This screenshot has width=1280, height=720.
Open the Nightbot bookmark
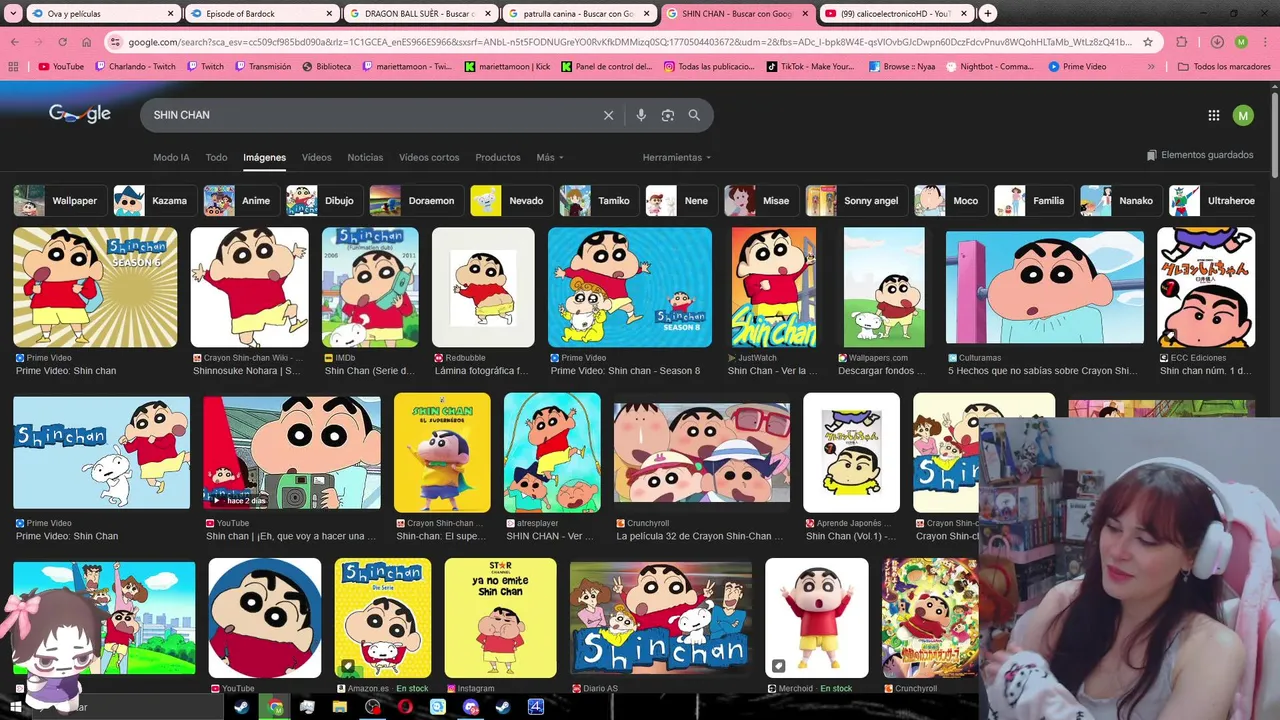point(990,67)
